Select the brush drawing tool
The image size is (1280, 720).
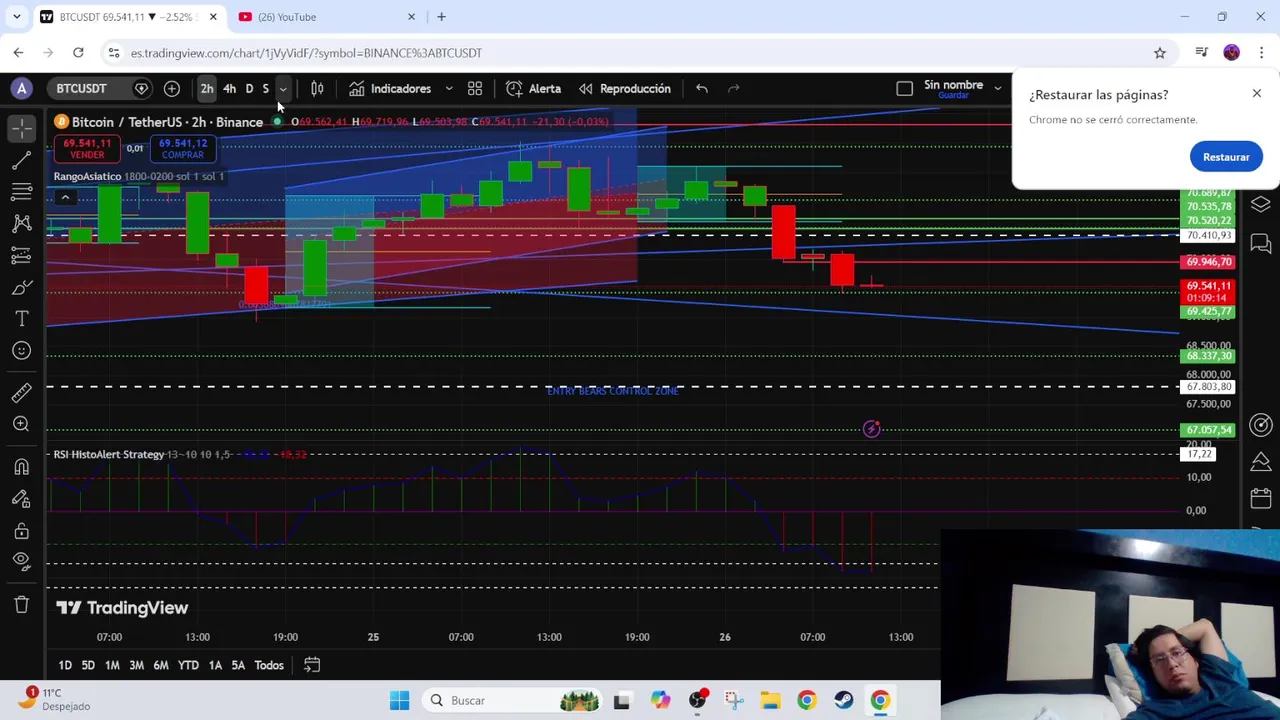(21, 288)
